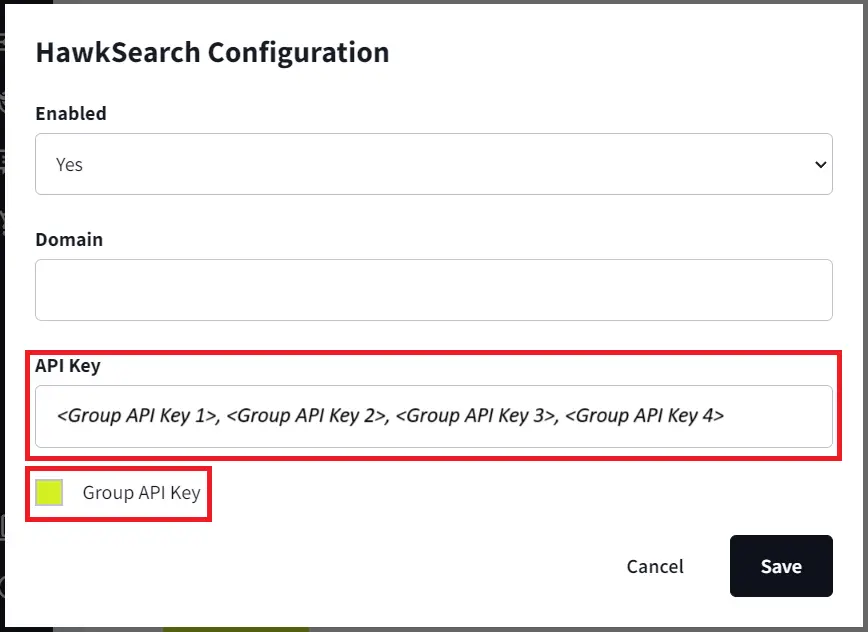Click the olive-colored bar below the dialog
The width and height of the screenshot is (868, 632).
(236, 627)
